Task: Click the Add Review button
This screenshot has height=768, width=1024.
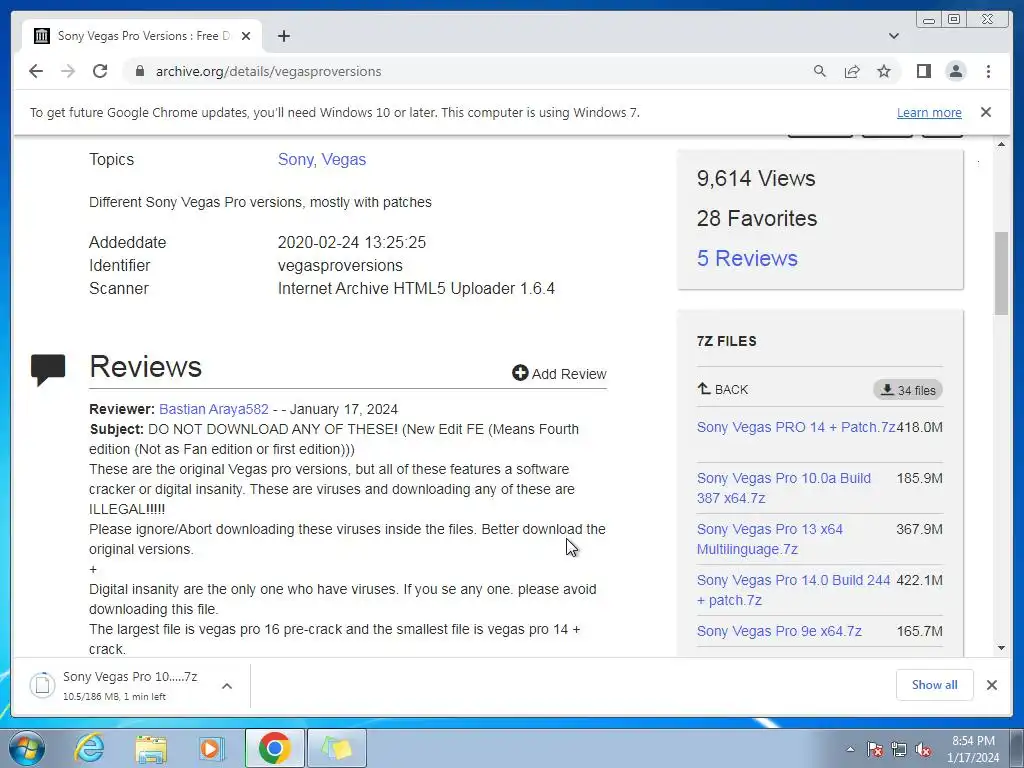Action: 560,374
